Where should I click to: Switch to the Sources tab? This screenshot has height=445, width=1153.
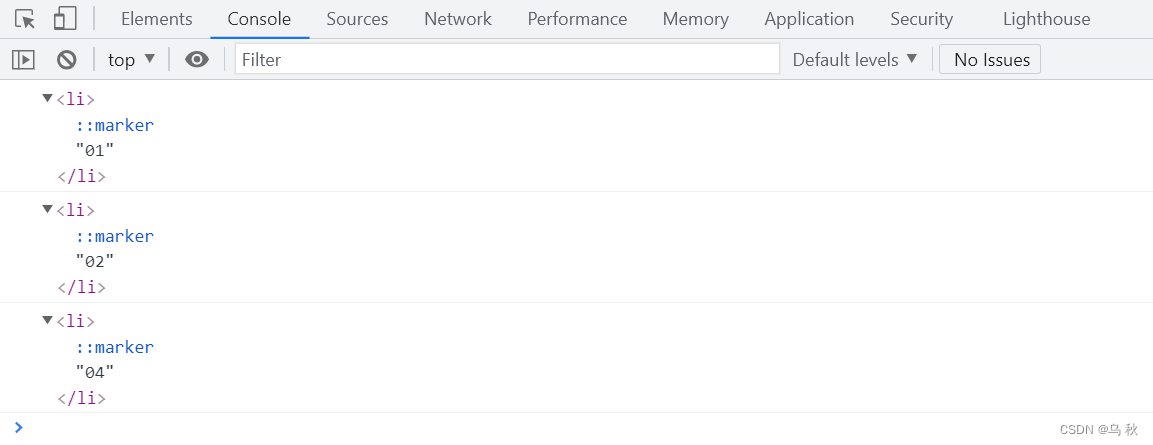[x=357, y=19]
